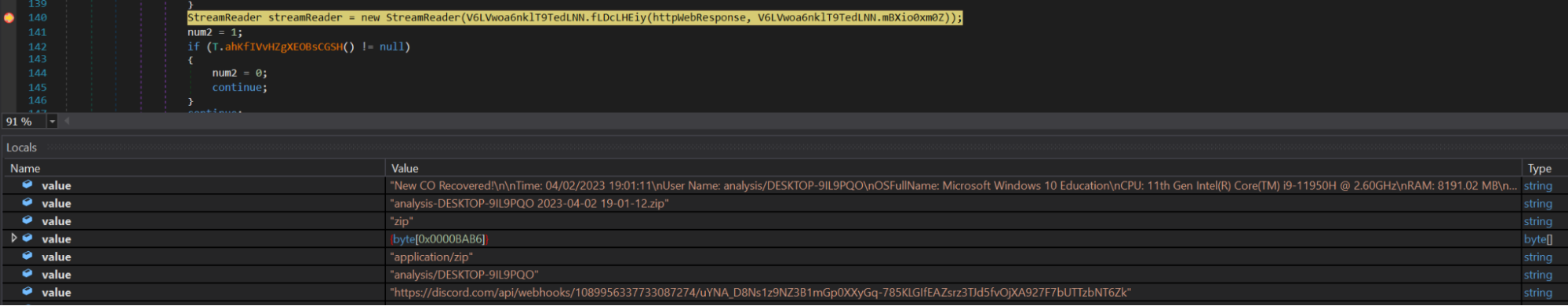The height and width of the screenshot is (306, 1568).
Task: Click the byte[] type link
Action: [x=1538, y=239]
